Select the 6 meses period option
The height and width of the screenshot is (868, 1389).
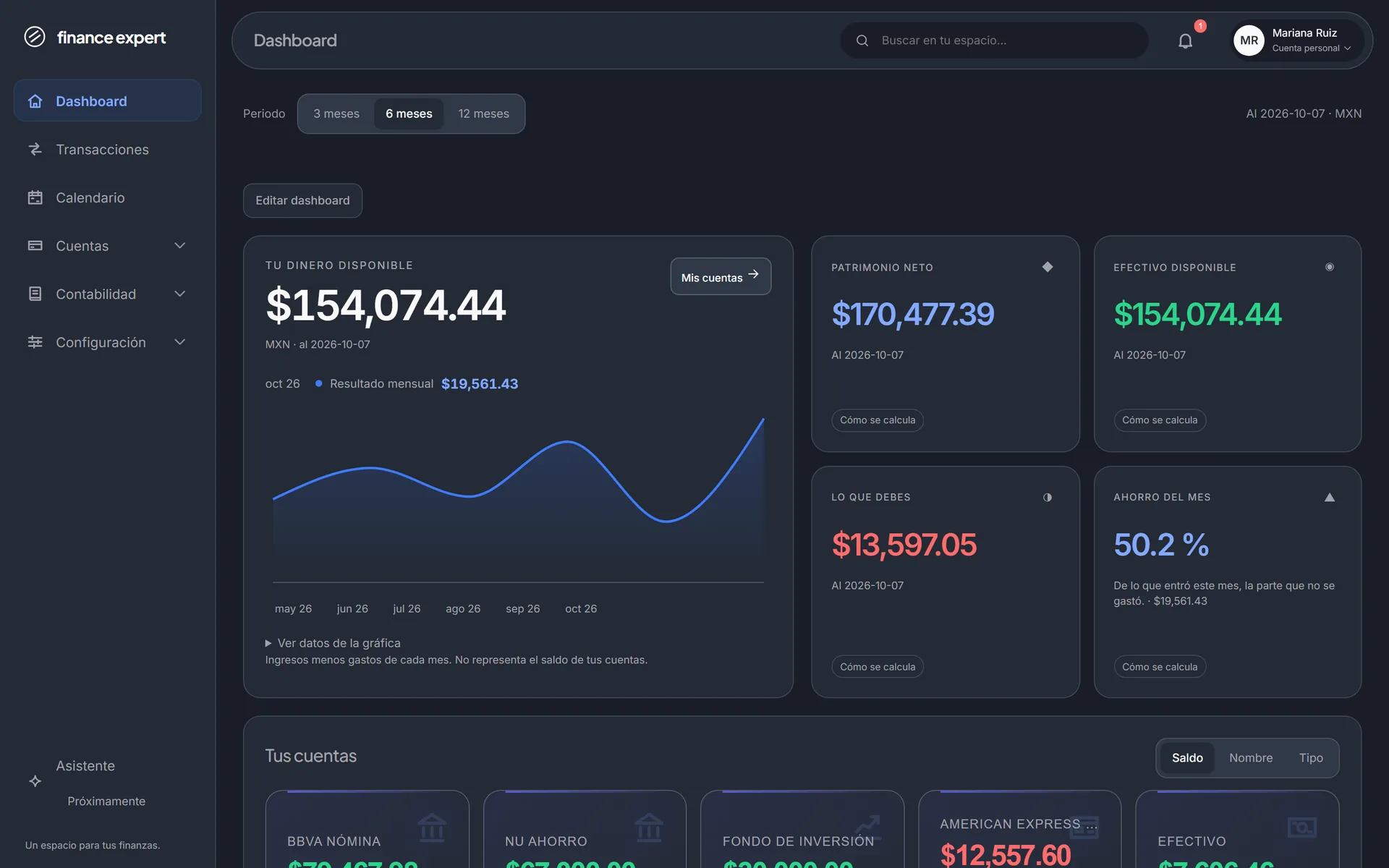[x=409, y=114]
